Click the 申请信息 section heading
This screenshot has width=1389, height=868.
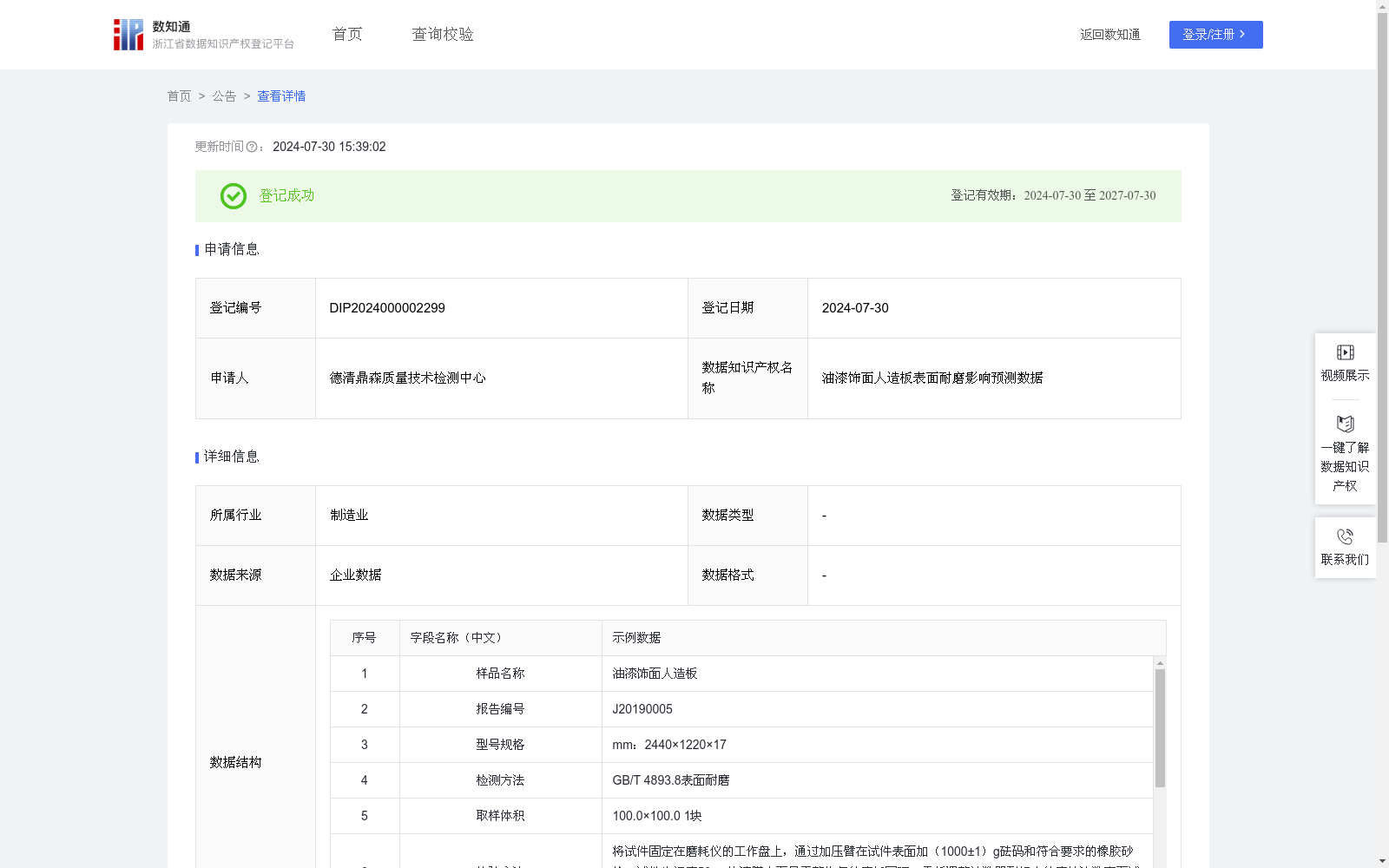pyautogui.click(x=232, y=250)
